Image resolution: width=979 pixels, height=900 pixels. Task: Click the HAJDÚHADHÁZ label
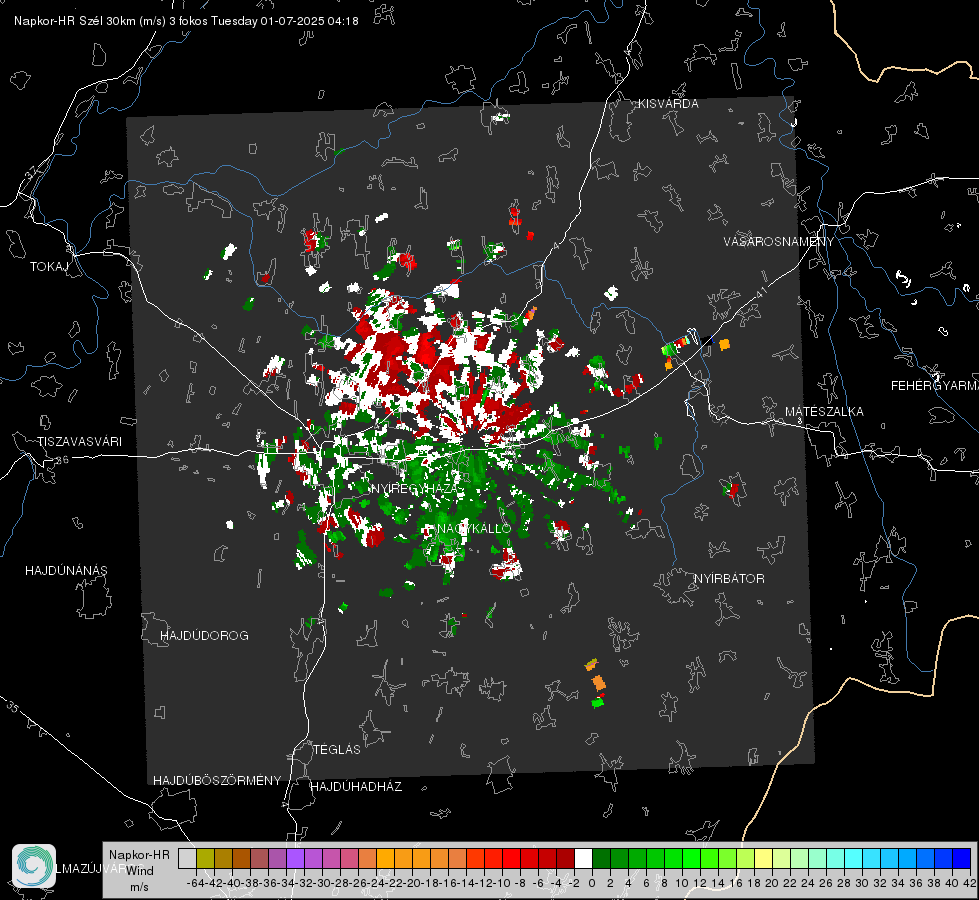[356, 787]
